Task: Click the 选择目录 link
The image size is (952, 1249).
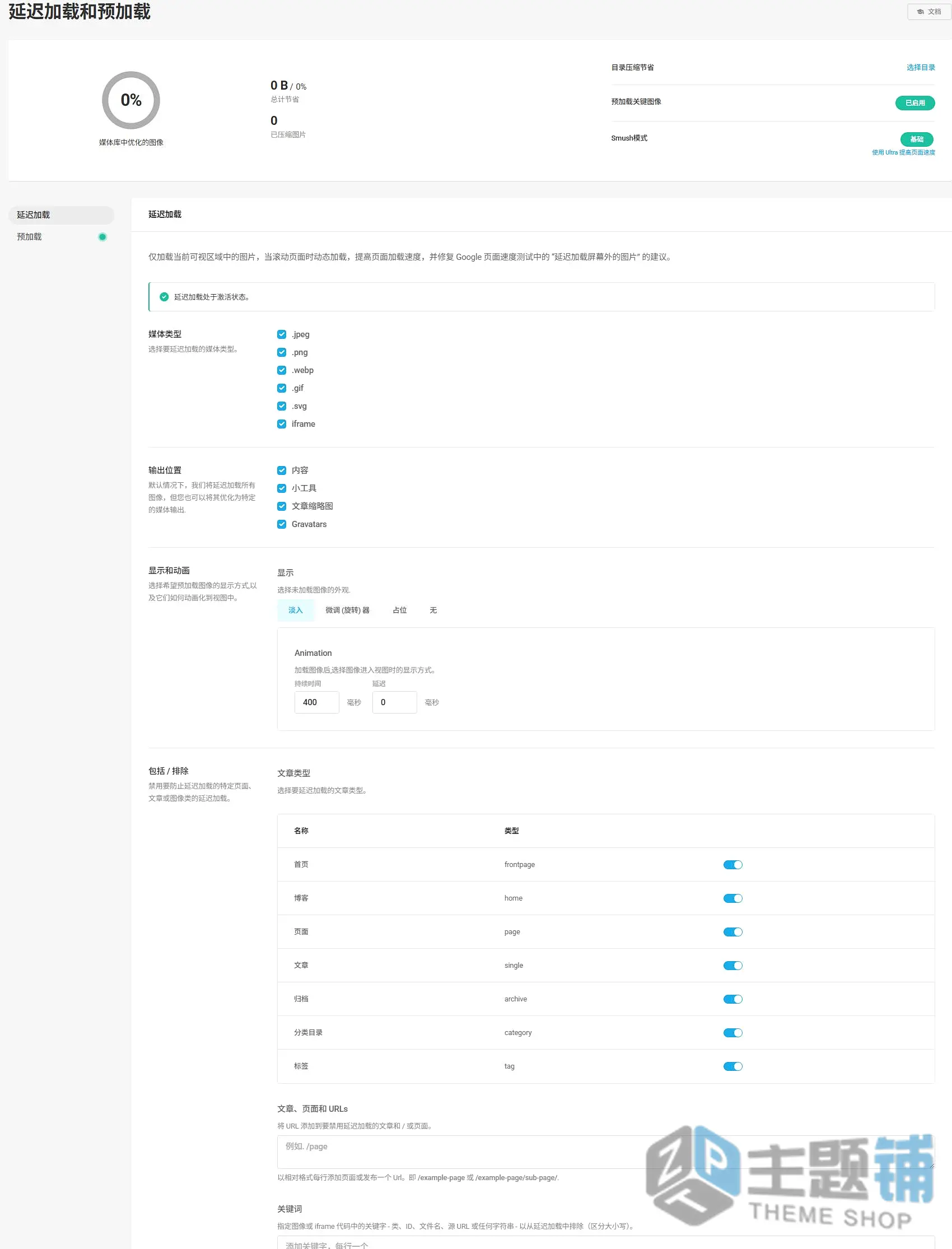Action: coord(920,67)
